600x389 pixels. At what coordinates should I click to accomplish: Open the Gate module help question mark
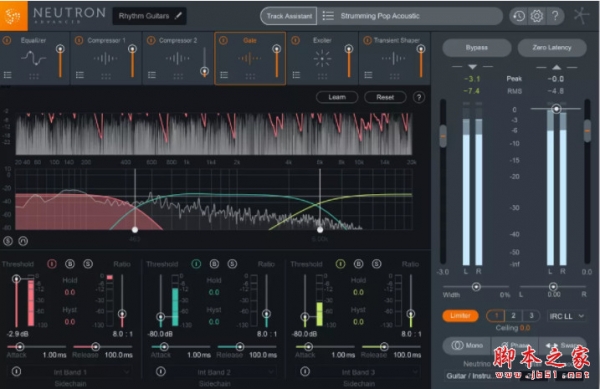coord(419,98)
